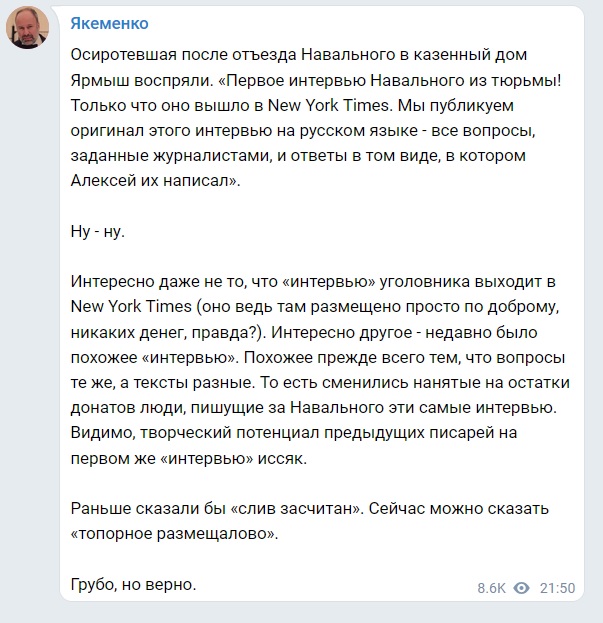Open the Якеменко channel name link
603x623 pixels.
pos(109,24)
